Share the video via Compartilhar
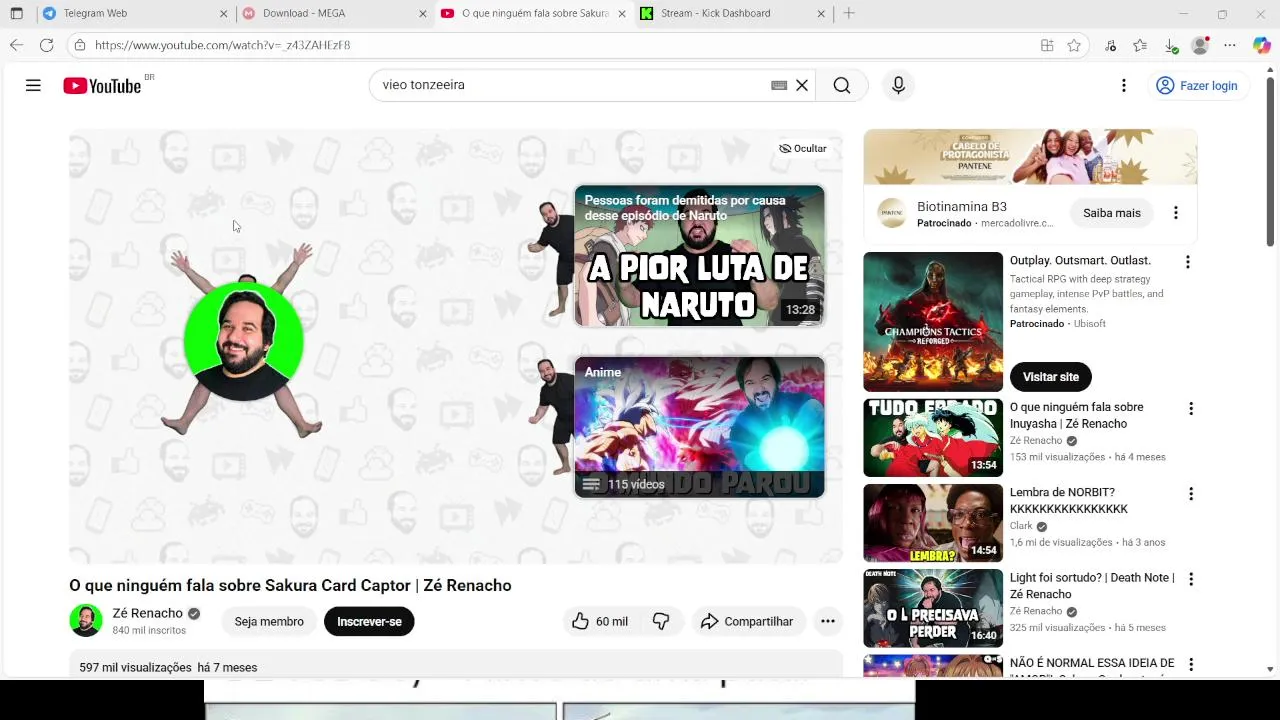Screen dimensions: 1280x720 click(747, 622)
